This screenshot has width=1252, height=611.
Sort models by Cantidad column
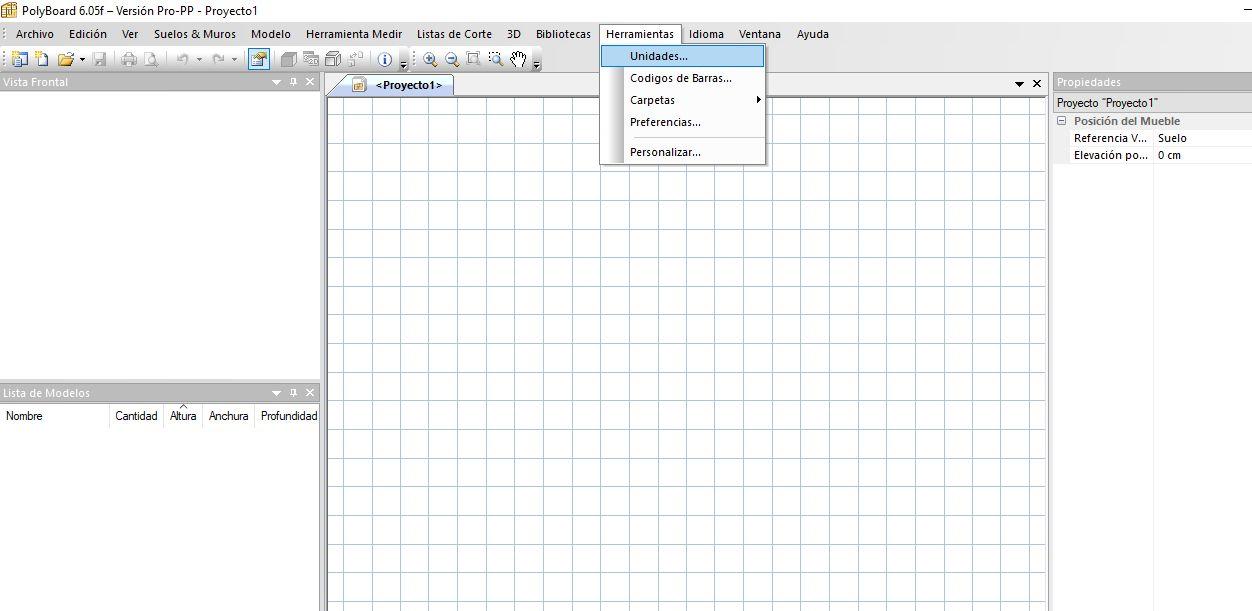[x=136, y=416]
